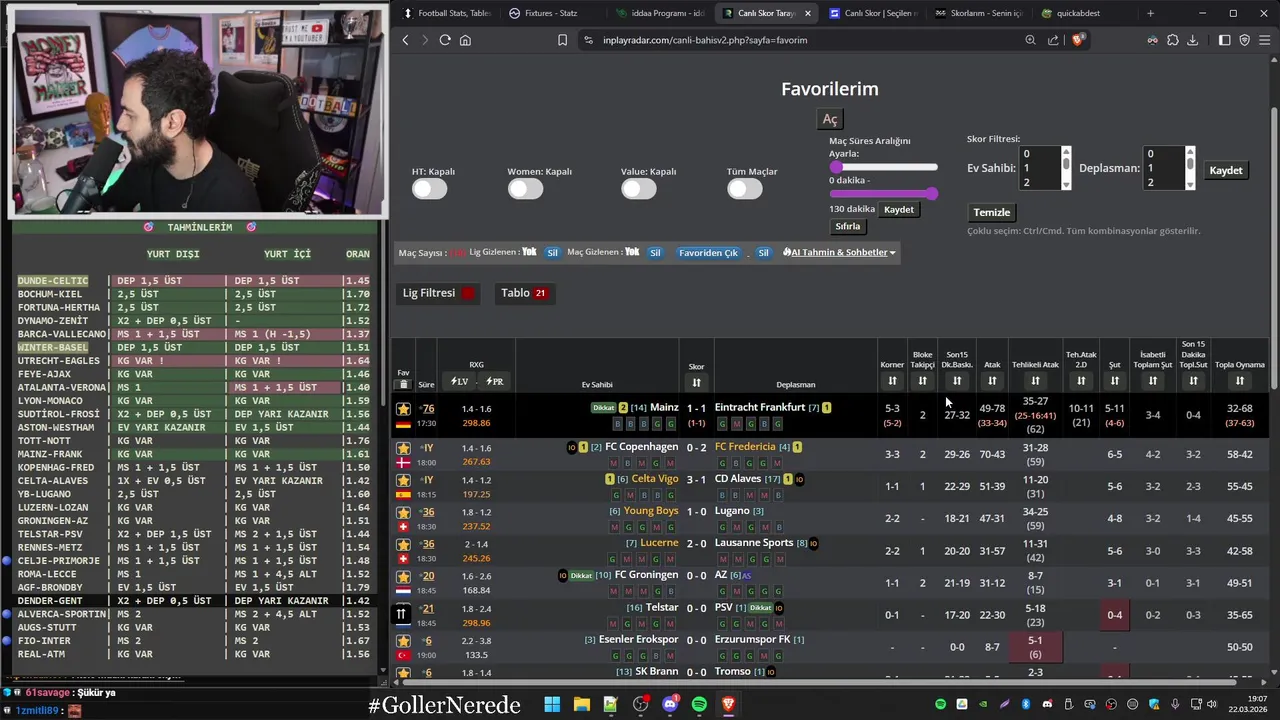Click the Aç button

830,119
